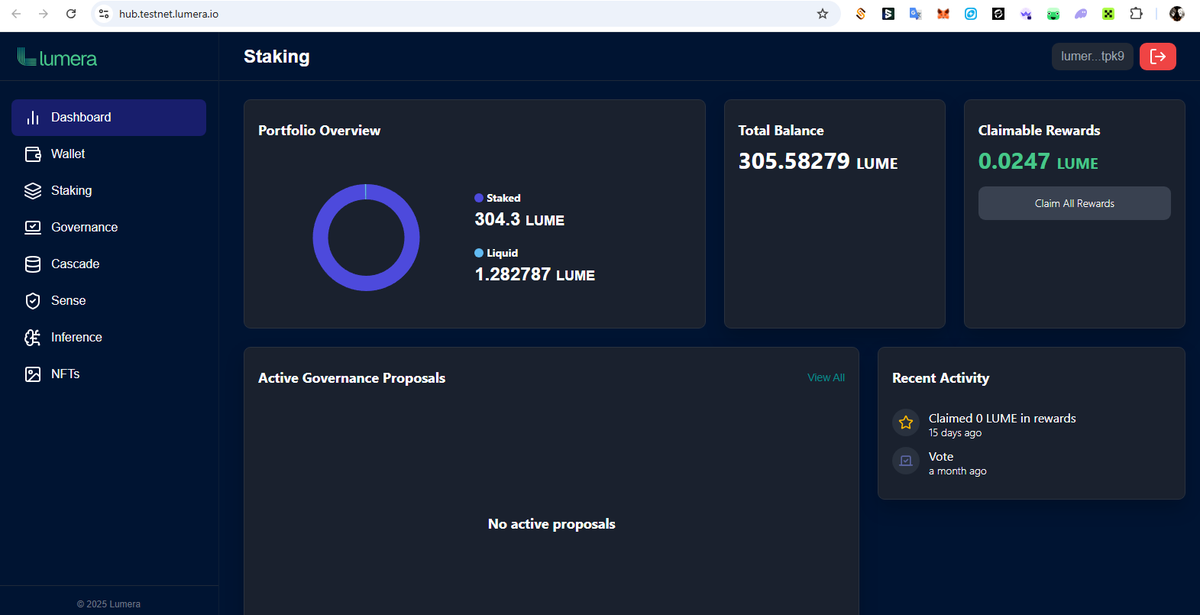Open the MetaMask fox extension
Screen dimensions: 1200x615
(943, 14)
